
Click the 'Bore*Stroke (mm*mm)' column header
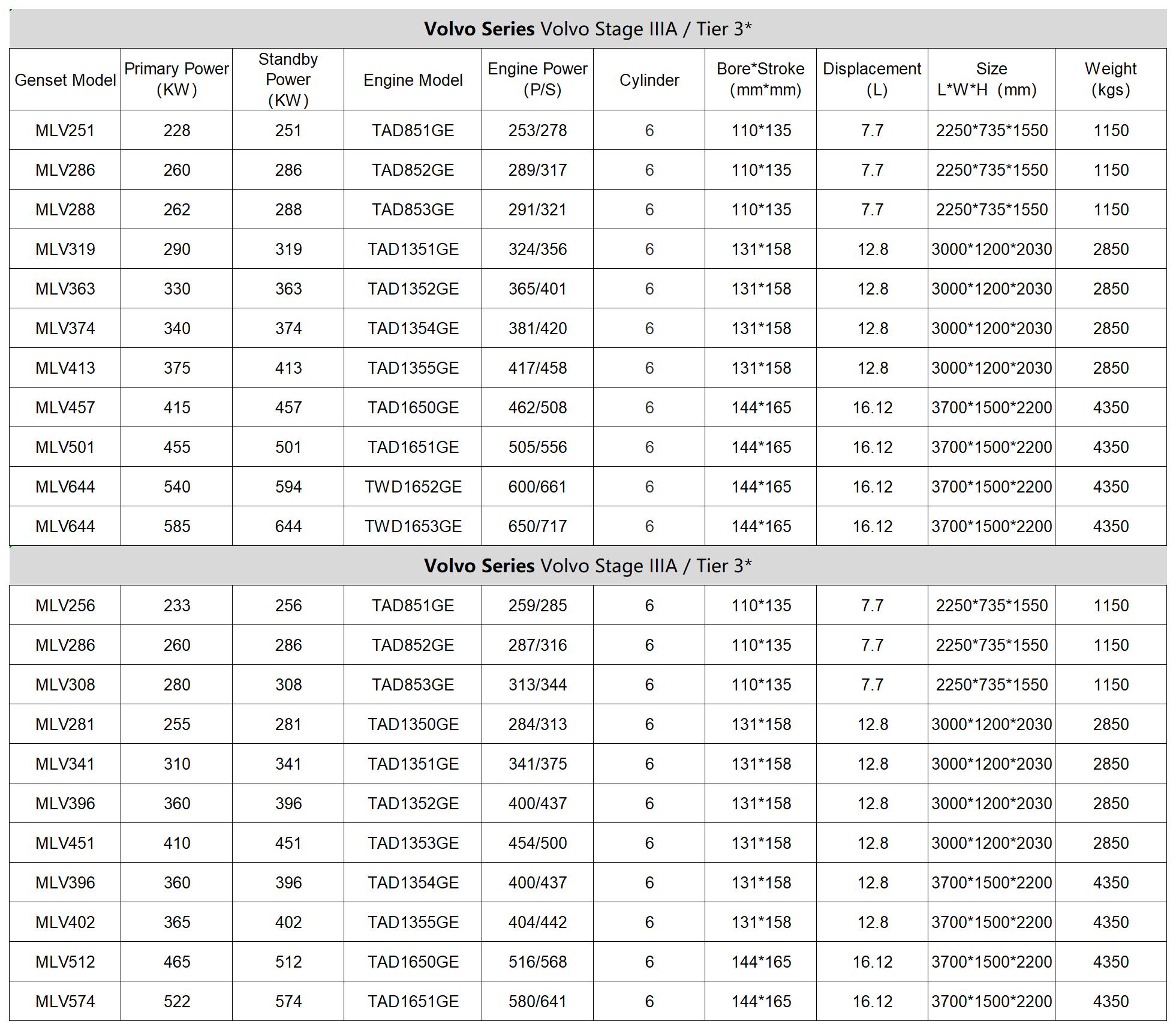(760, 80)
